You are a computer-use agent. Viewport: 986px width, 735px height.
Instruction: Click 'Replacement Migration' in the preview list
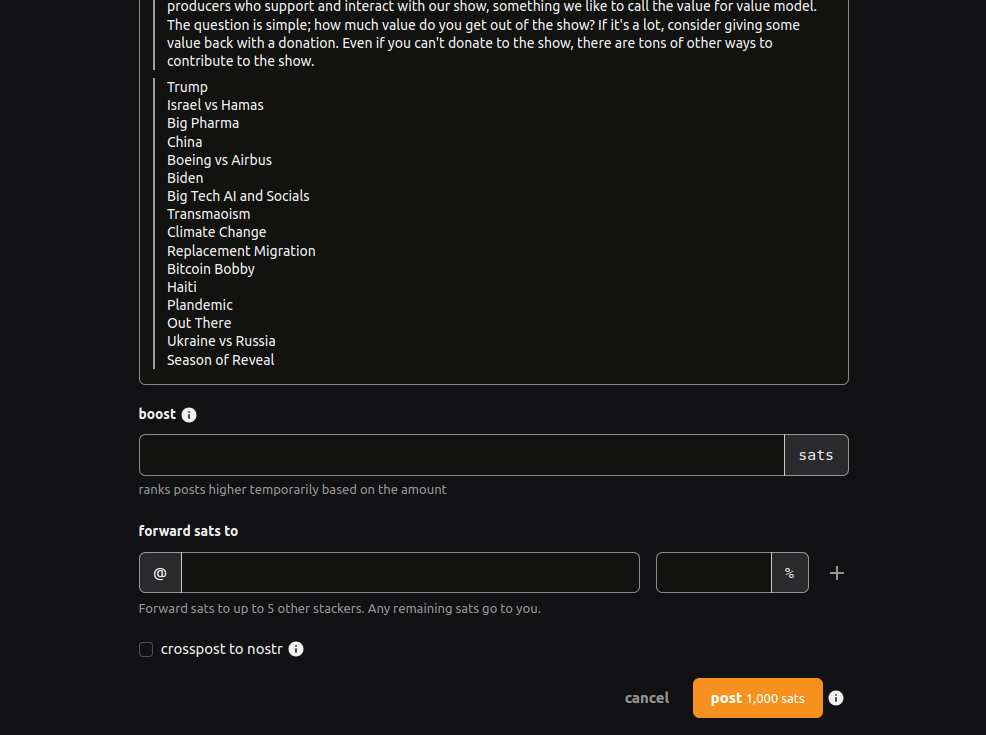click(x=241, y=251)
